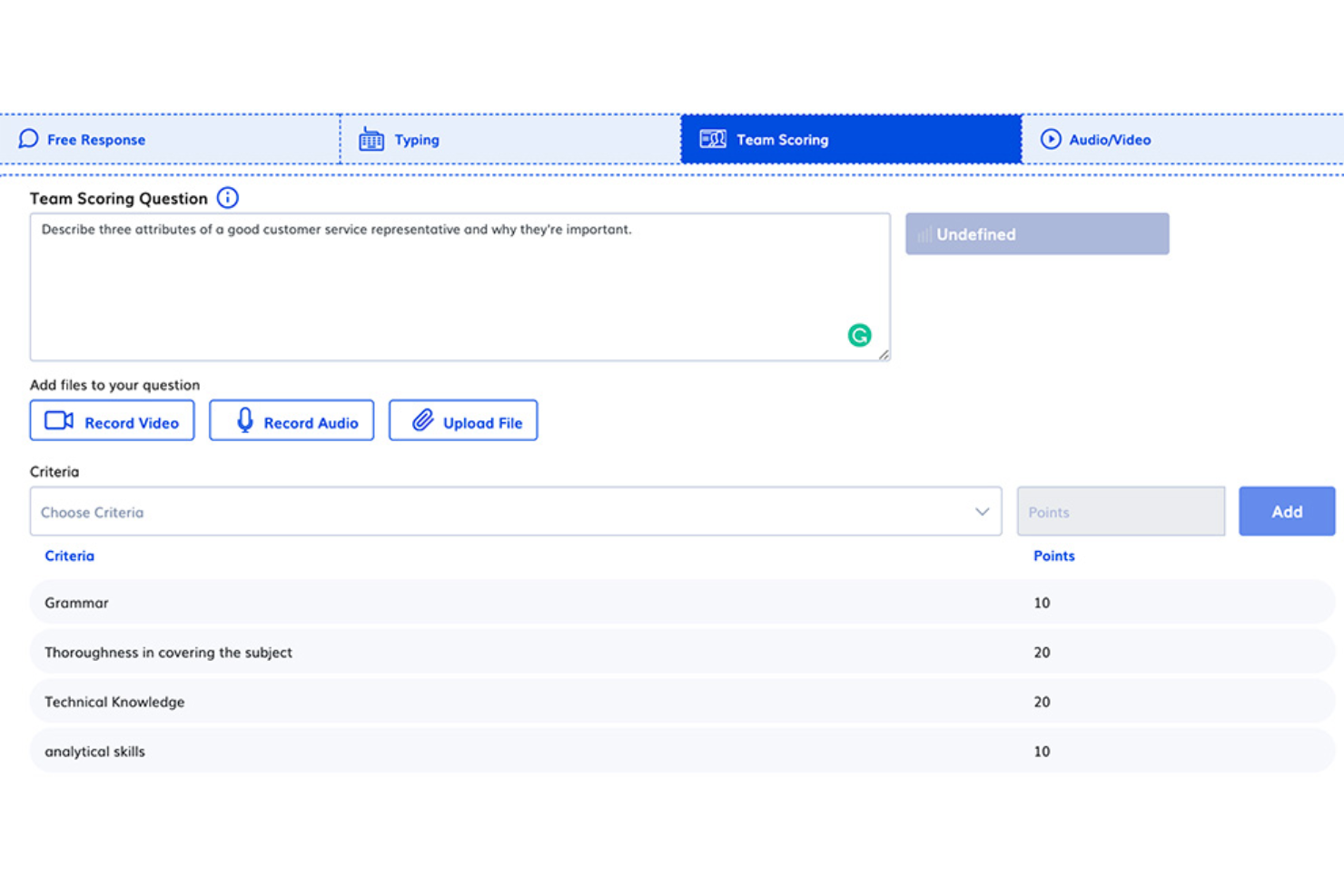Click the bar chart icon on Undefined badge
Image resolution: width=1344 pixels, height=896 pixels.
tap(924, 234)
